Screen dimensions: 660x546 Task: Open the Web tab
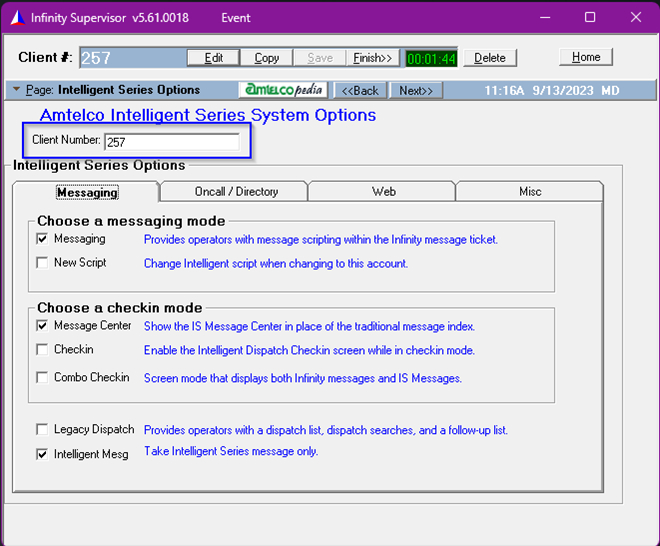[383, 191]
